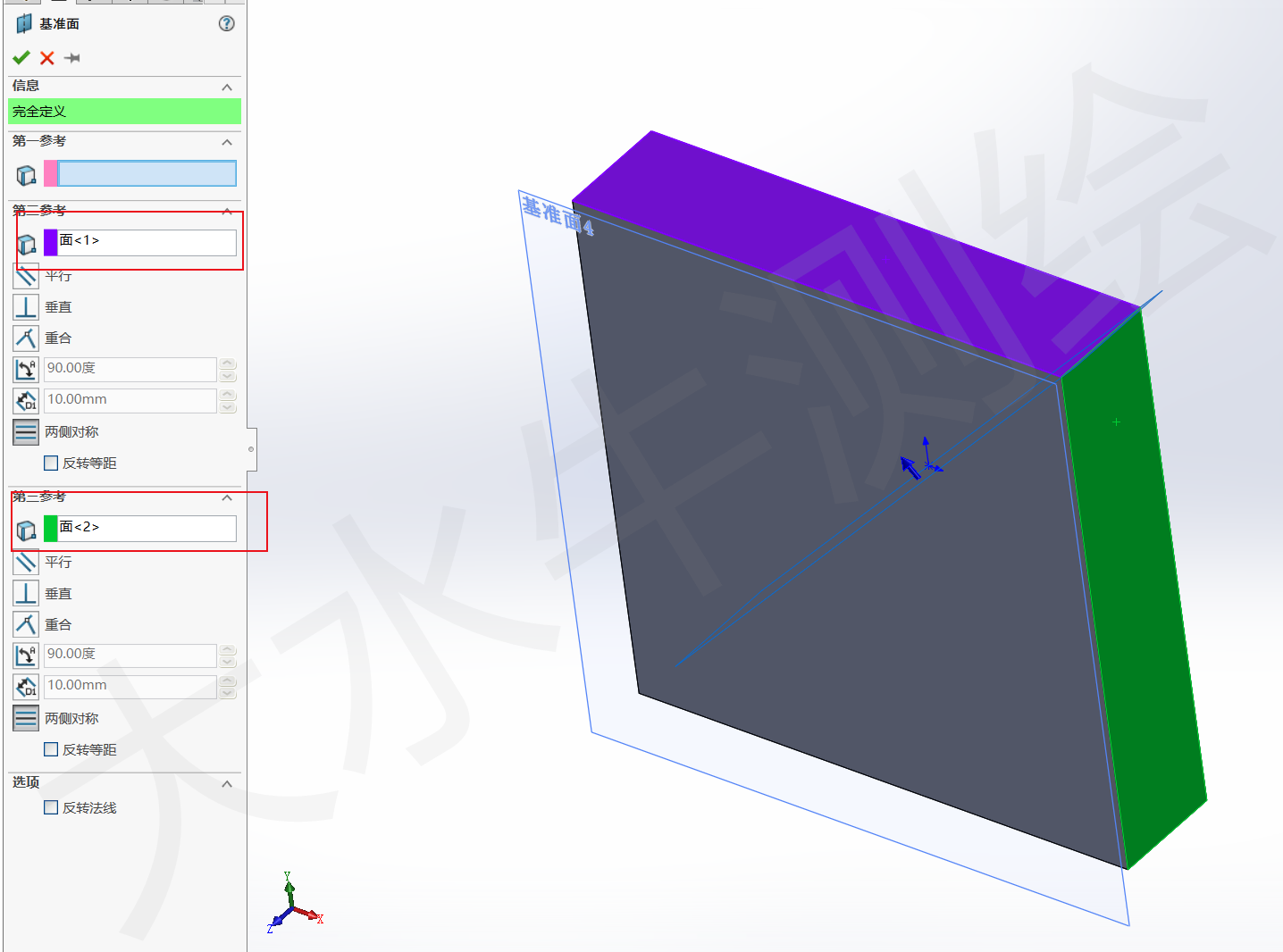
Task: Click the angle 90.00度 icon for second reference
Action: click(x=26, y=369)
